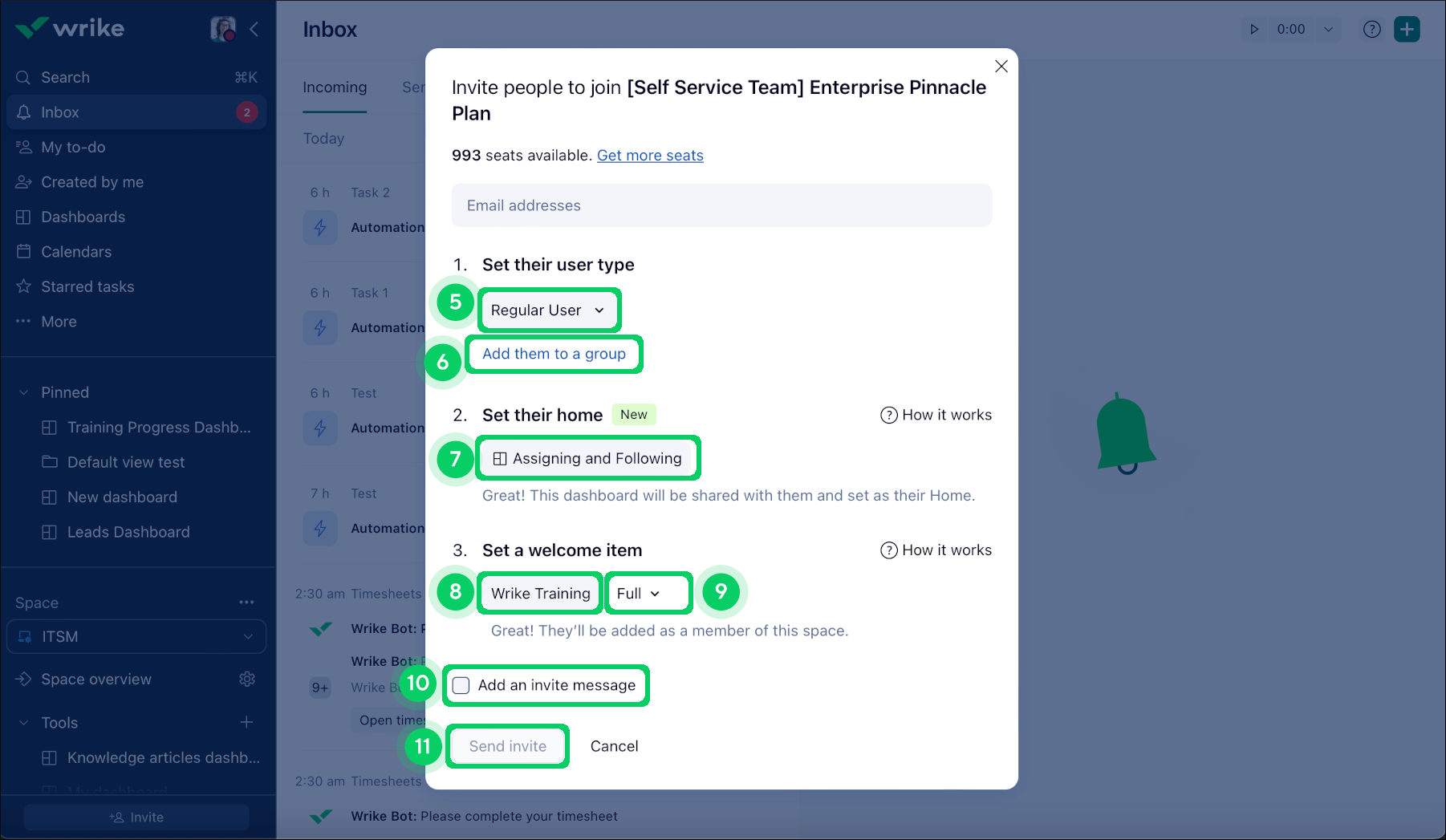Viewport: 1446px width, 840px height.
Task: Start the timer play button
Action: tap(1254, 30)
